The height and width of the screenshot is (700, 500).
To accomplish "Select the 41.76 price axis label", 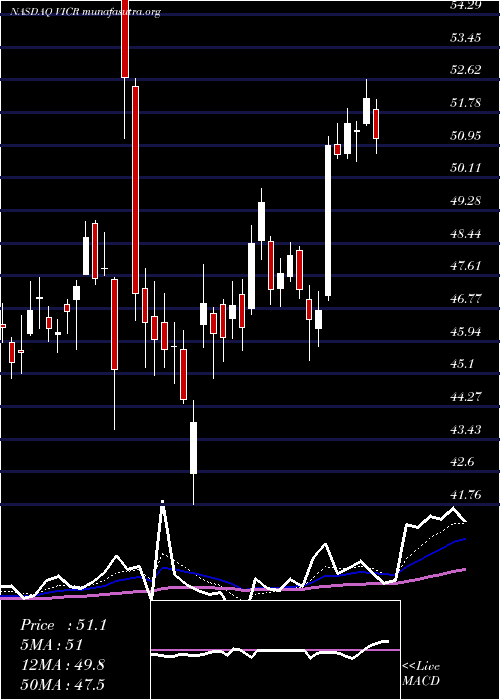I will pos(466,495).
